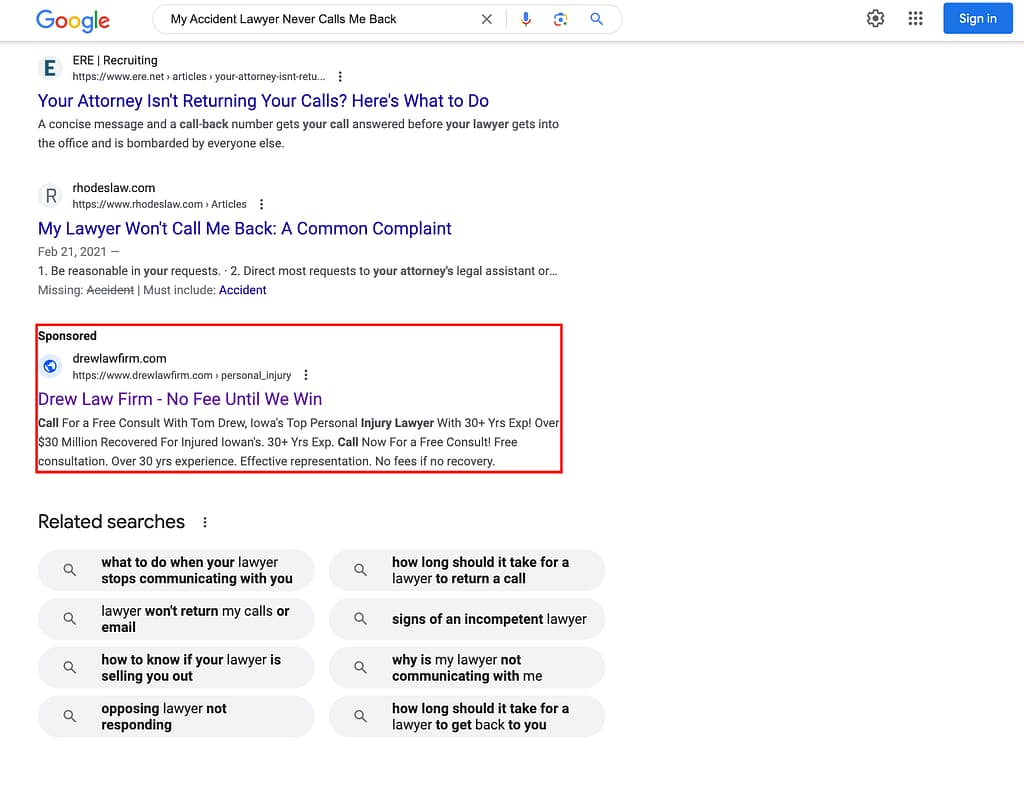This screenshot has width=1024, height=802.
Task: Click the rhodeslaw.com Articles URL text
Action: 159,204
